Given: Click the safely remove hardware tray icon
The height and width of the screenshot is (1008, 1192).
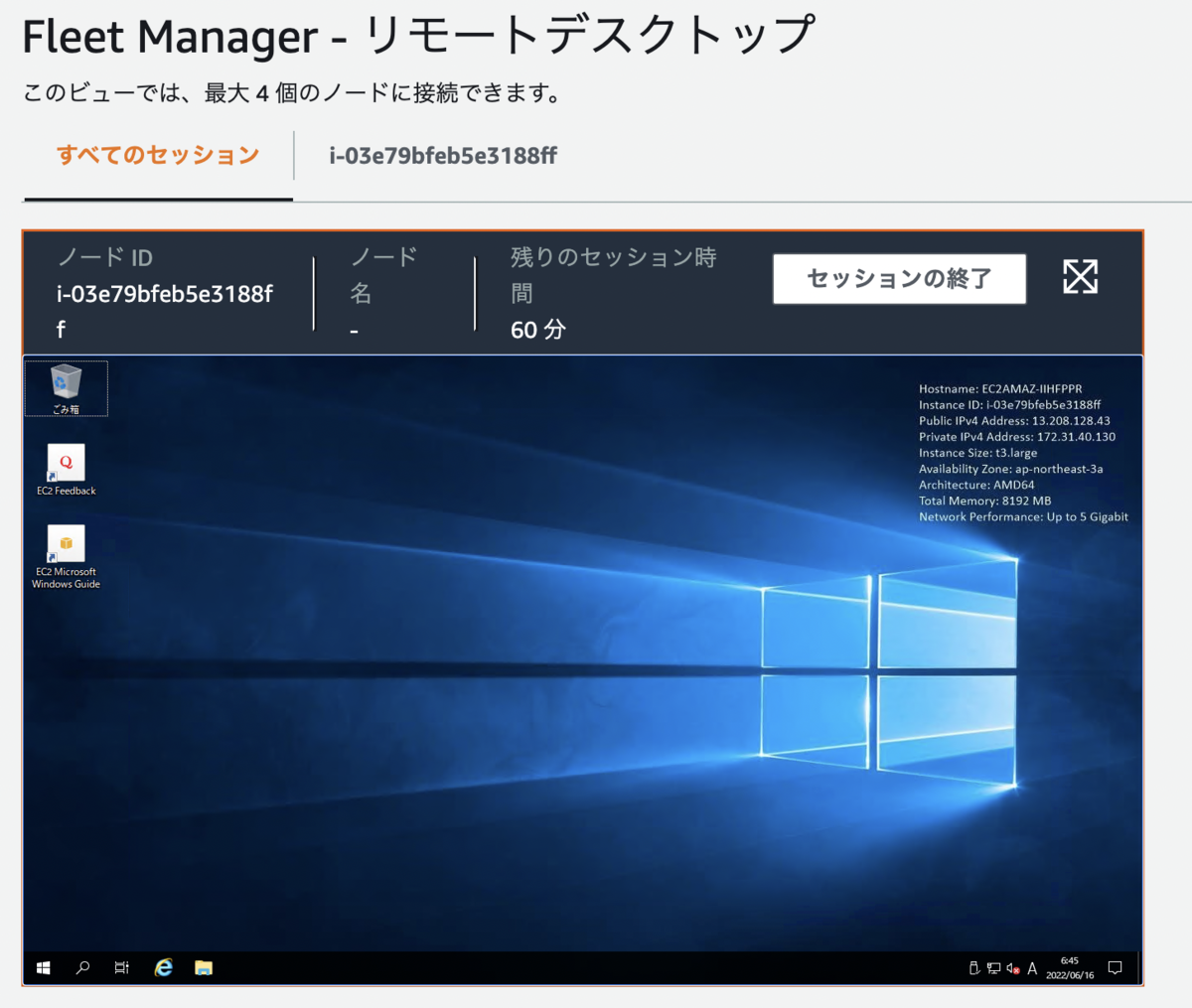Looking at the screenshot, I should tap(974, 968).
